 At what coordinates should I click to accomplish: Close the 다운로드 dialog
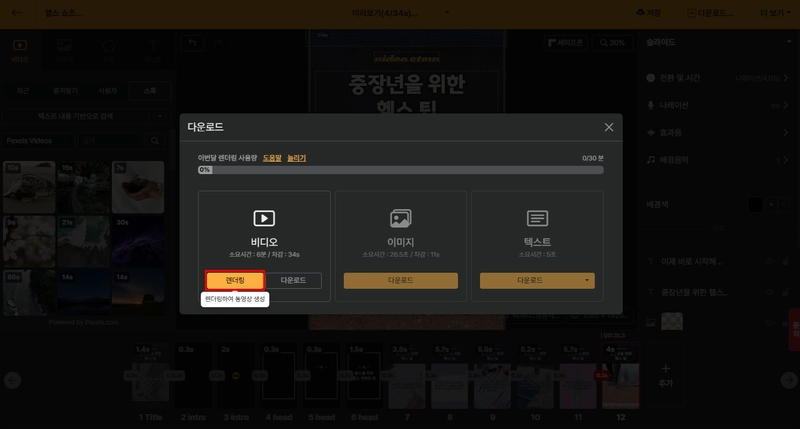tap(609, 127)
